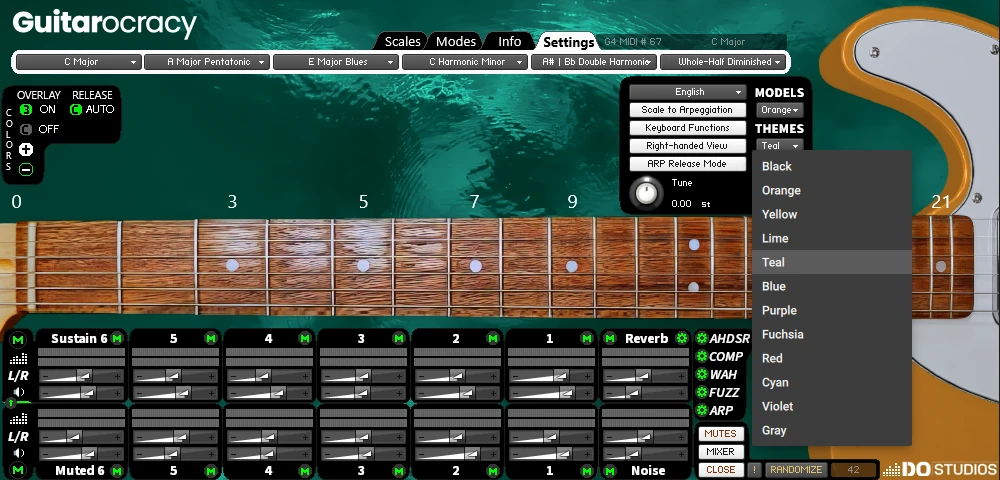Click Noise volume slider
This screenshot has width=1000, height=480.
645,453
